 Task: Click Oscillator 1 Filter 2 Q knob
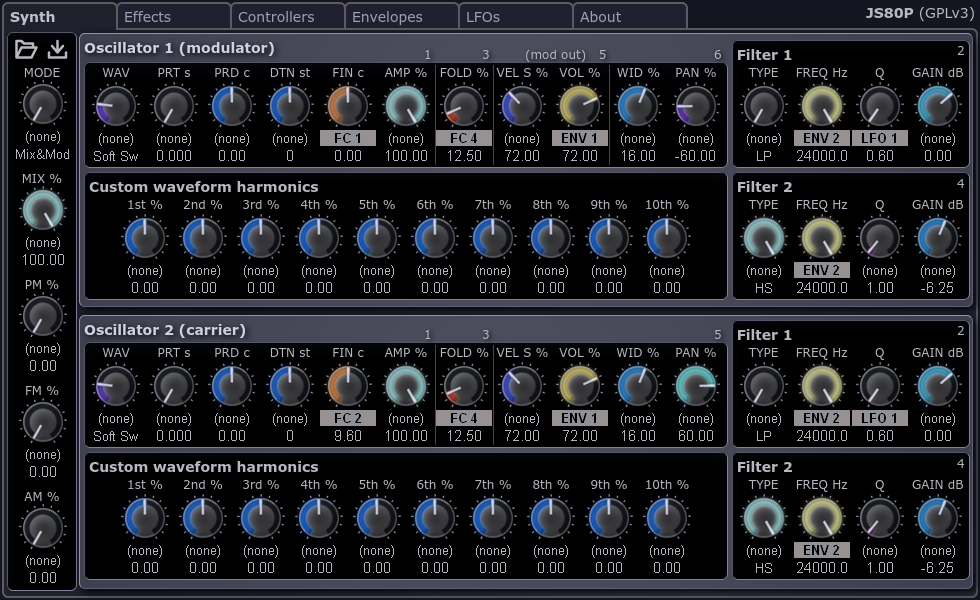(x=879, y=238)
